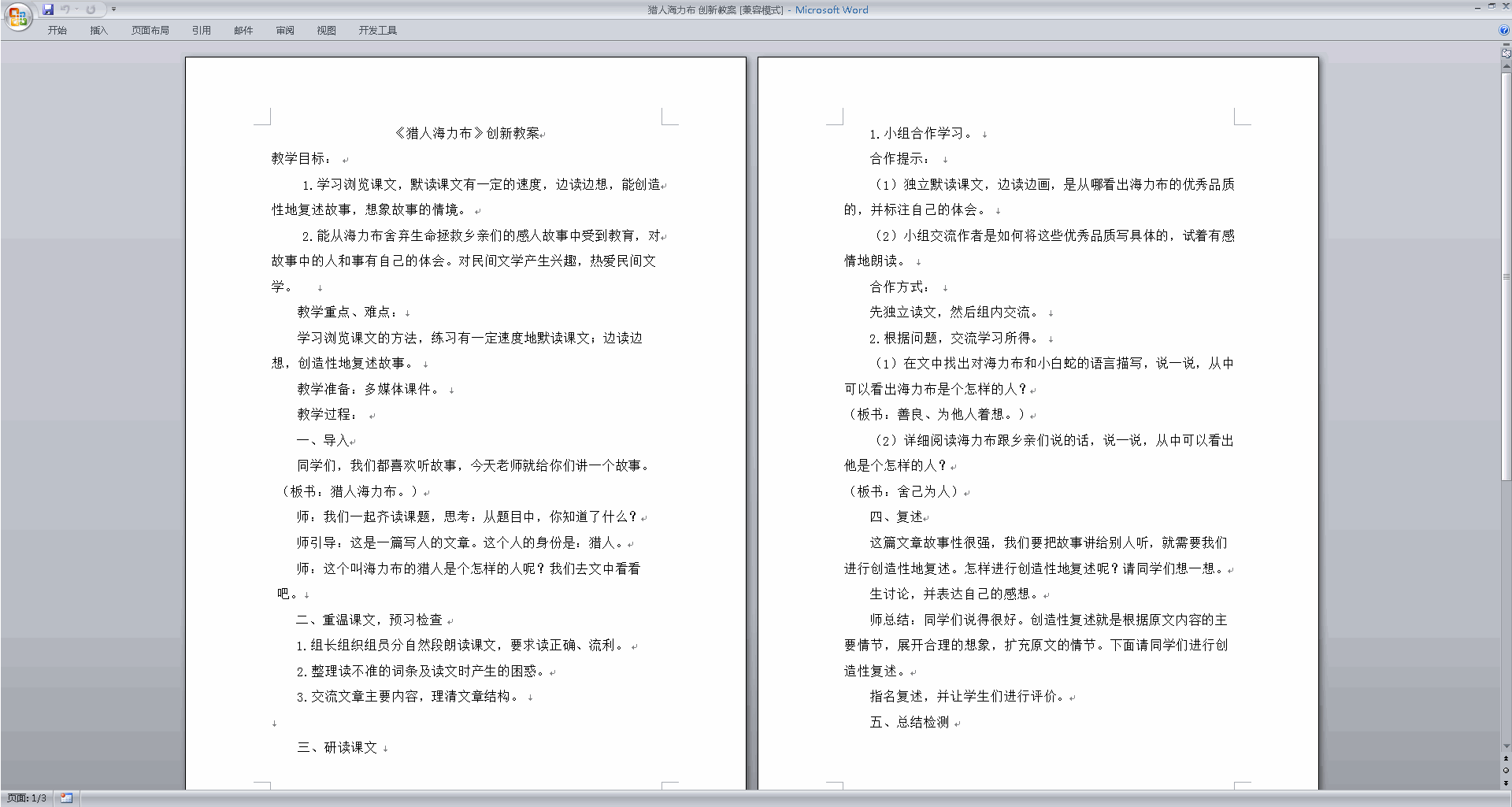Open the 开始 ribbon tab
Screen dimensions: 1512x807
[57, 31]
